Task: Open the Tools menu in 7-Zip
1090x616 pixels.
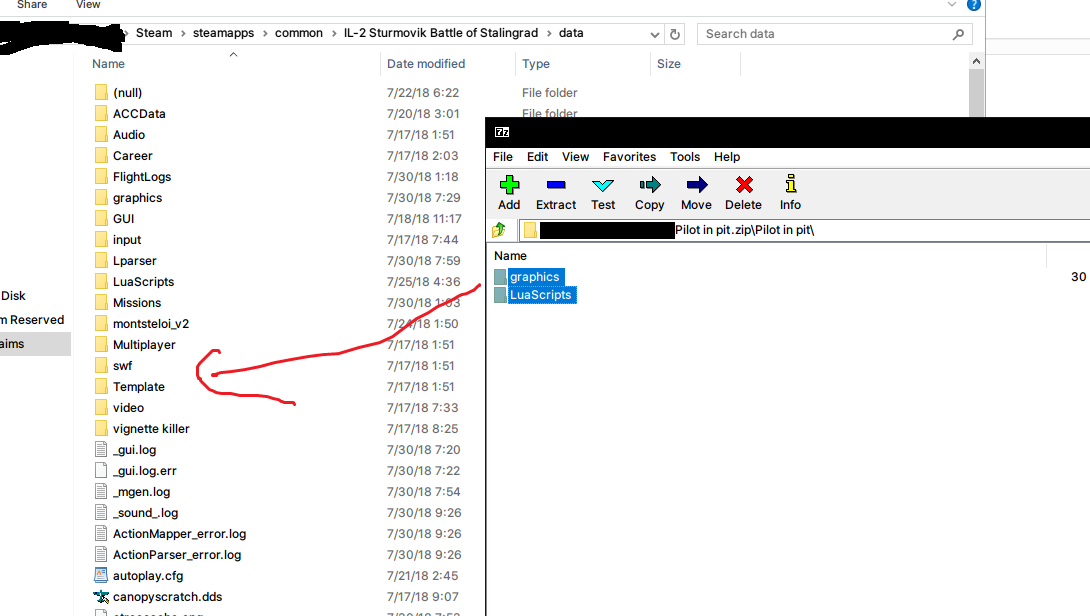Action: pyautogui.click(x=685, y=157)
